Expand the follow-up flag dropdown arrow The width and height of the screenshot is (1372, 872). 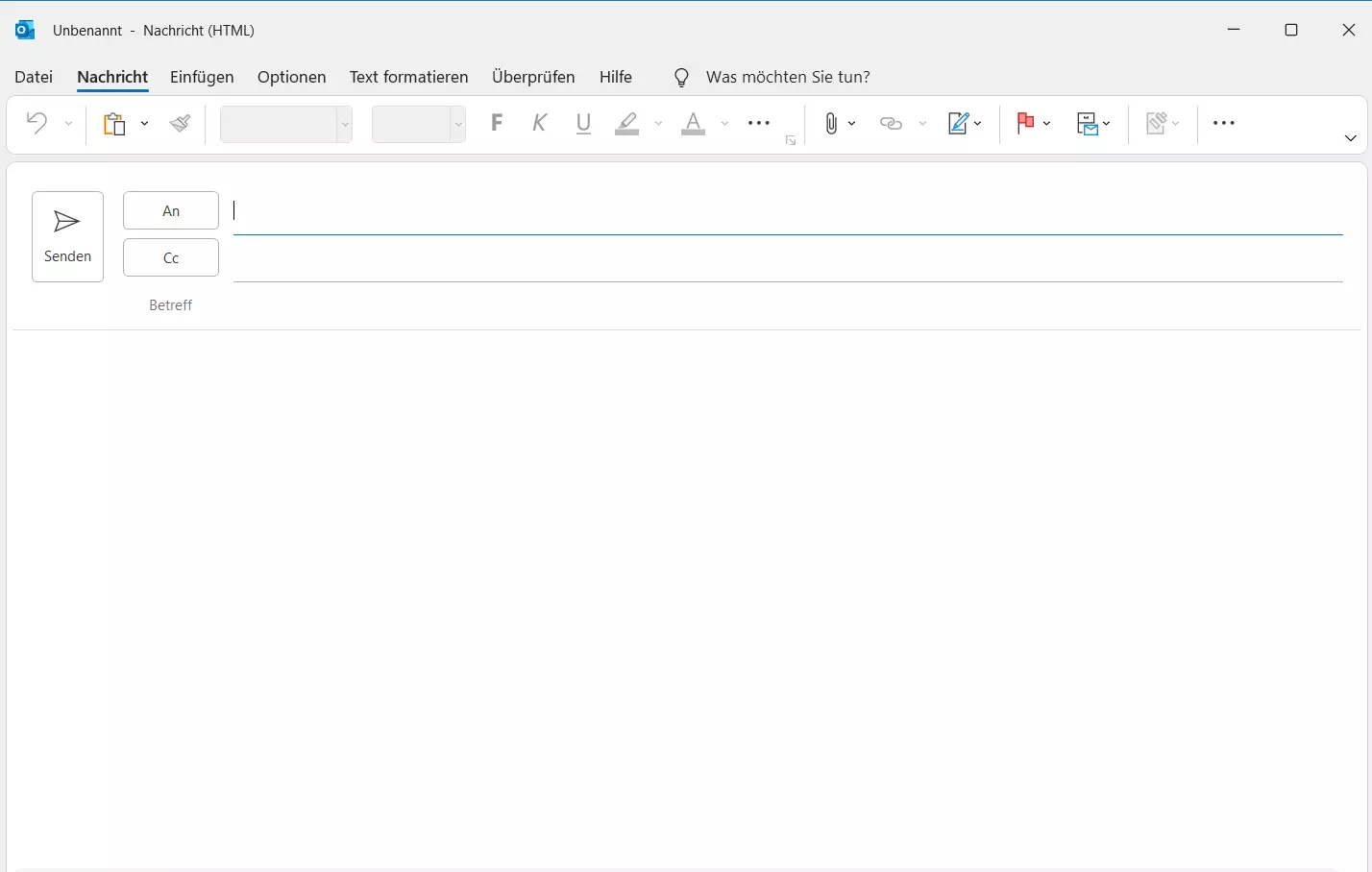pyautogui.click(x=1046, y=124)
